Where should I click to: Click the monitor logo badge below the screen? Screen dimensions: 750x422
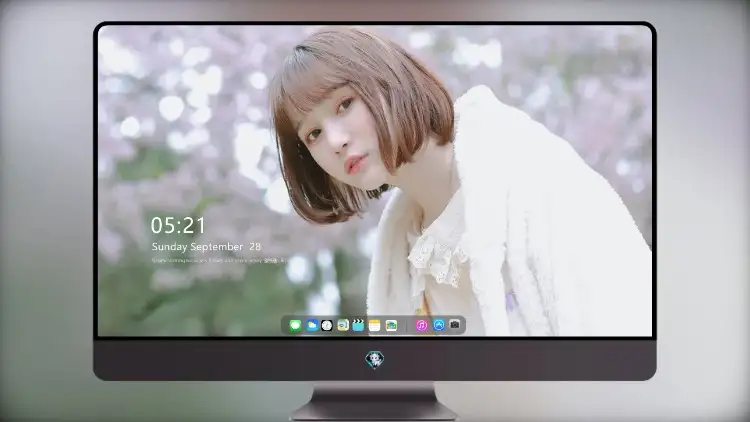pos(375,359)
